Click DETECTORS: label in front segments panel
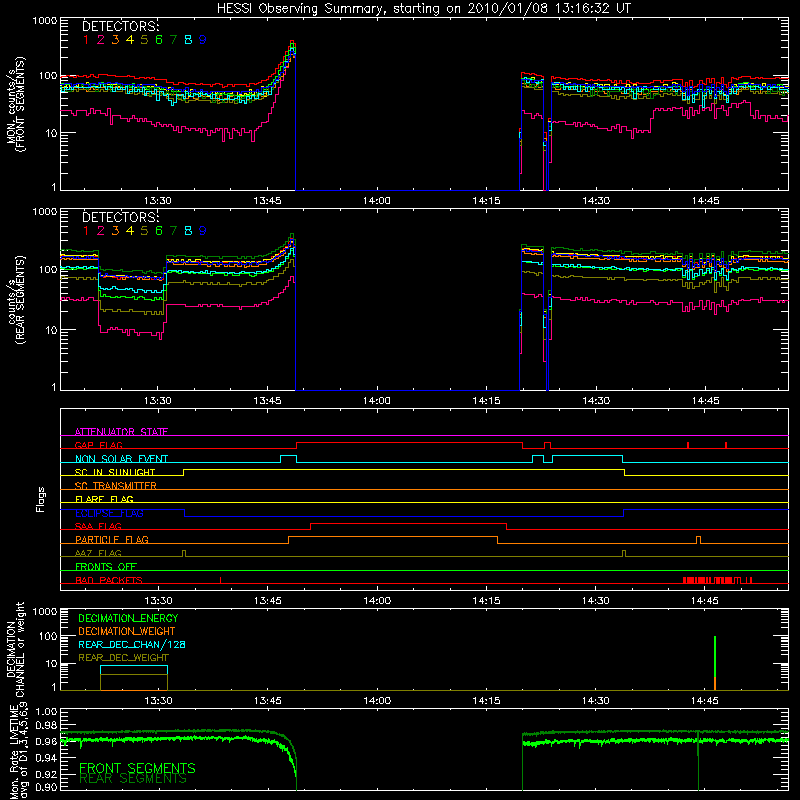Image resolution: width=800 pixels, height=800 pixels. tap(120, 26)
